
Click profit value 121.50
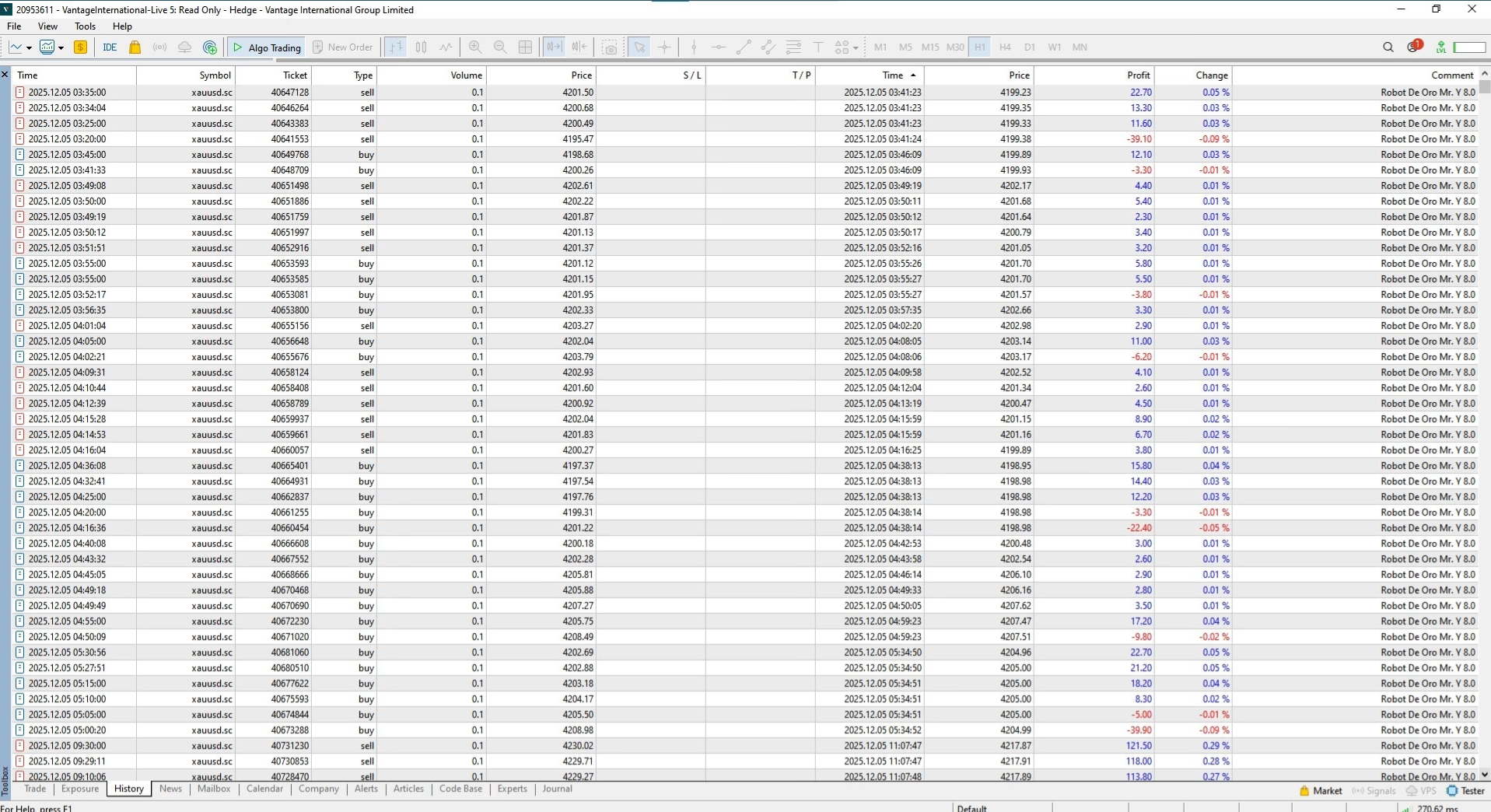click(x=1139, y=745)
